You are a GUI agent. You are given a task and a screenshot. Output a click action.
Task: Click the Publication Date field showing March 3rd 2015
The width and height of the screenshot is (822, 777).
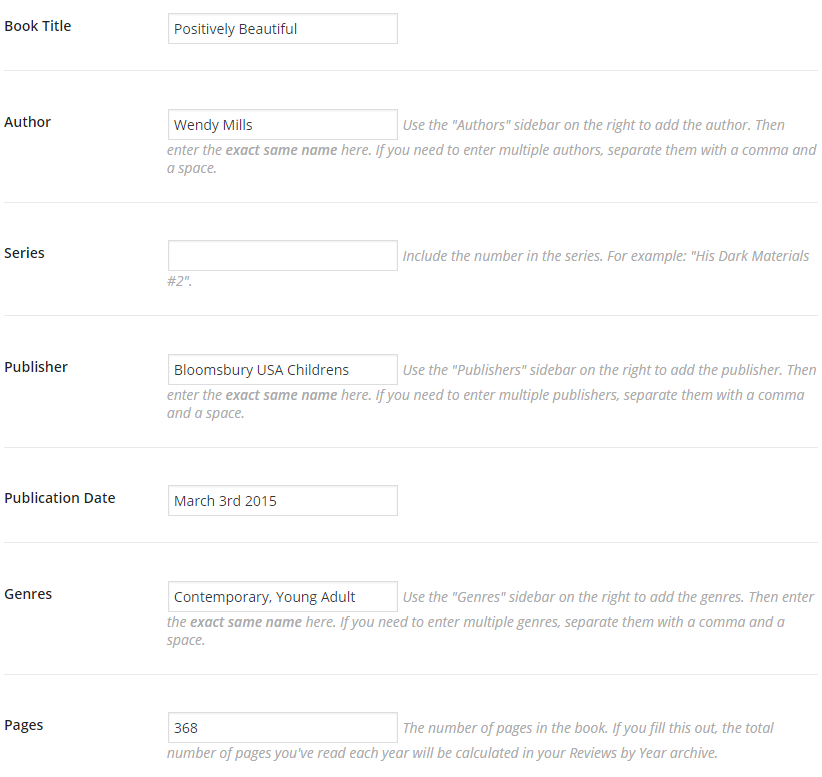click(283, 501)
